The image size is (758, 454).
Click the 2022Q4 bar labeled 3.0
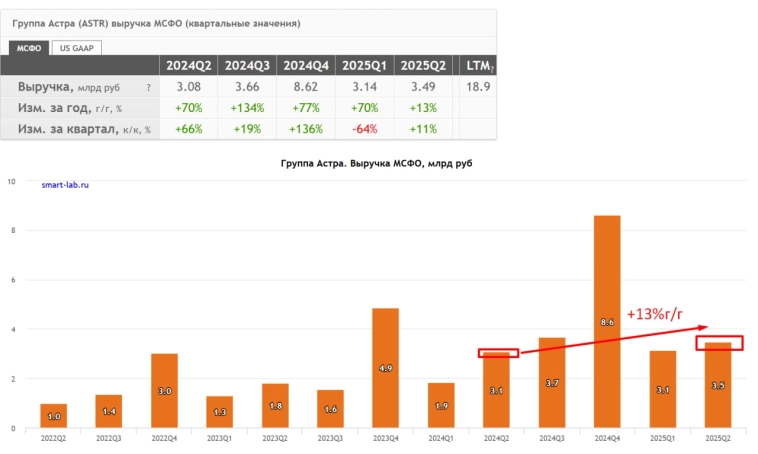coord(164,391)
